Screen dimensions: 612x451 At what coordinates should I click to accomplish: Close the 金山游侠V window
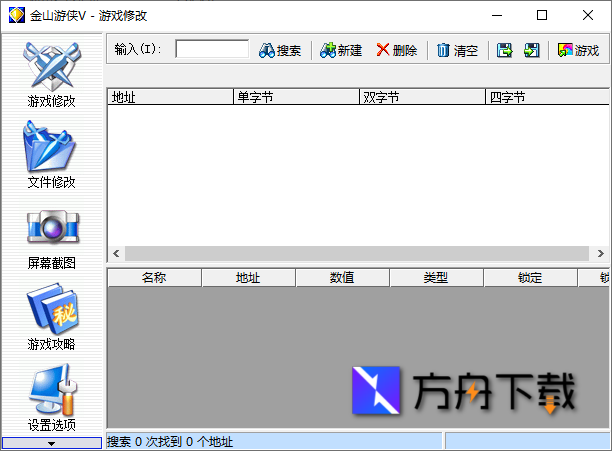tap(588, 15)
